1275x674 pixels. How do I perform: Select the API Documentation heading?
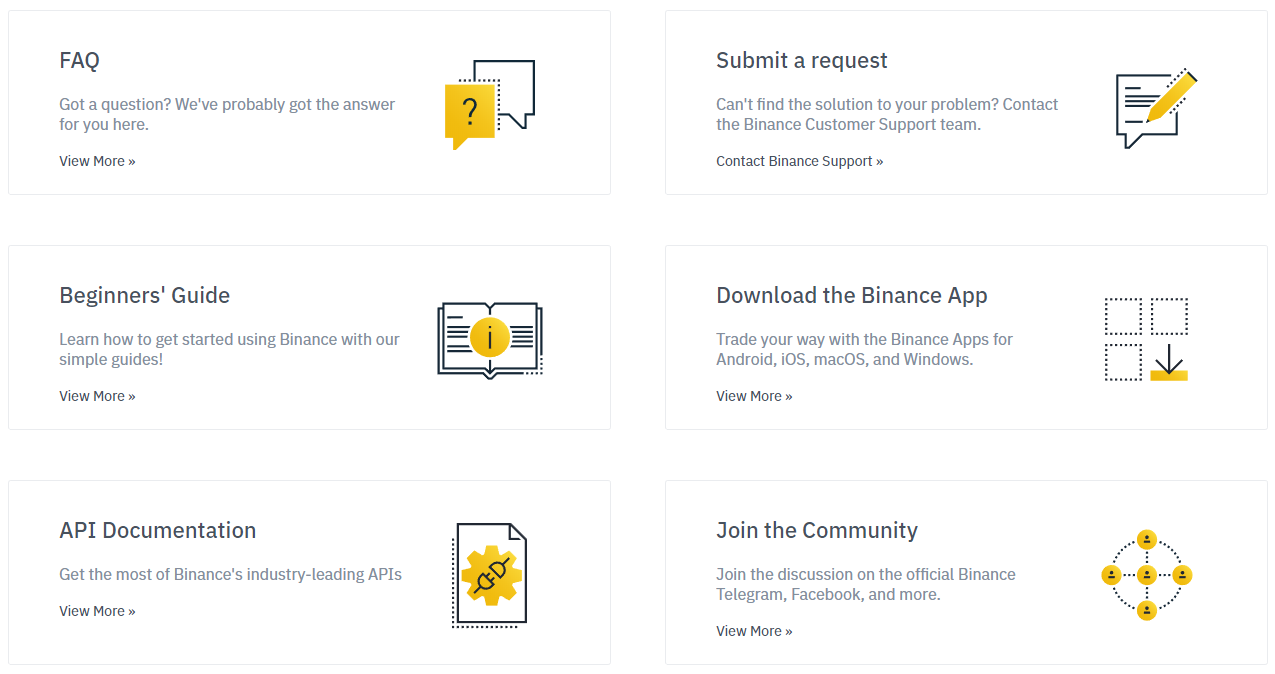(157, 531)
